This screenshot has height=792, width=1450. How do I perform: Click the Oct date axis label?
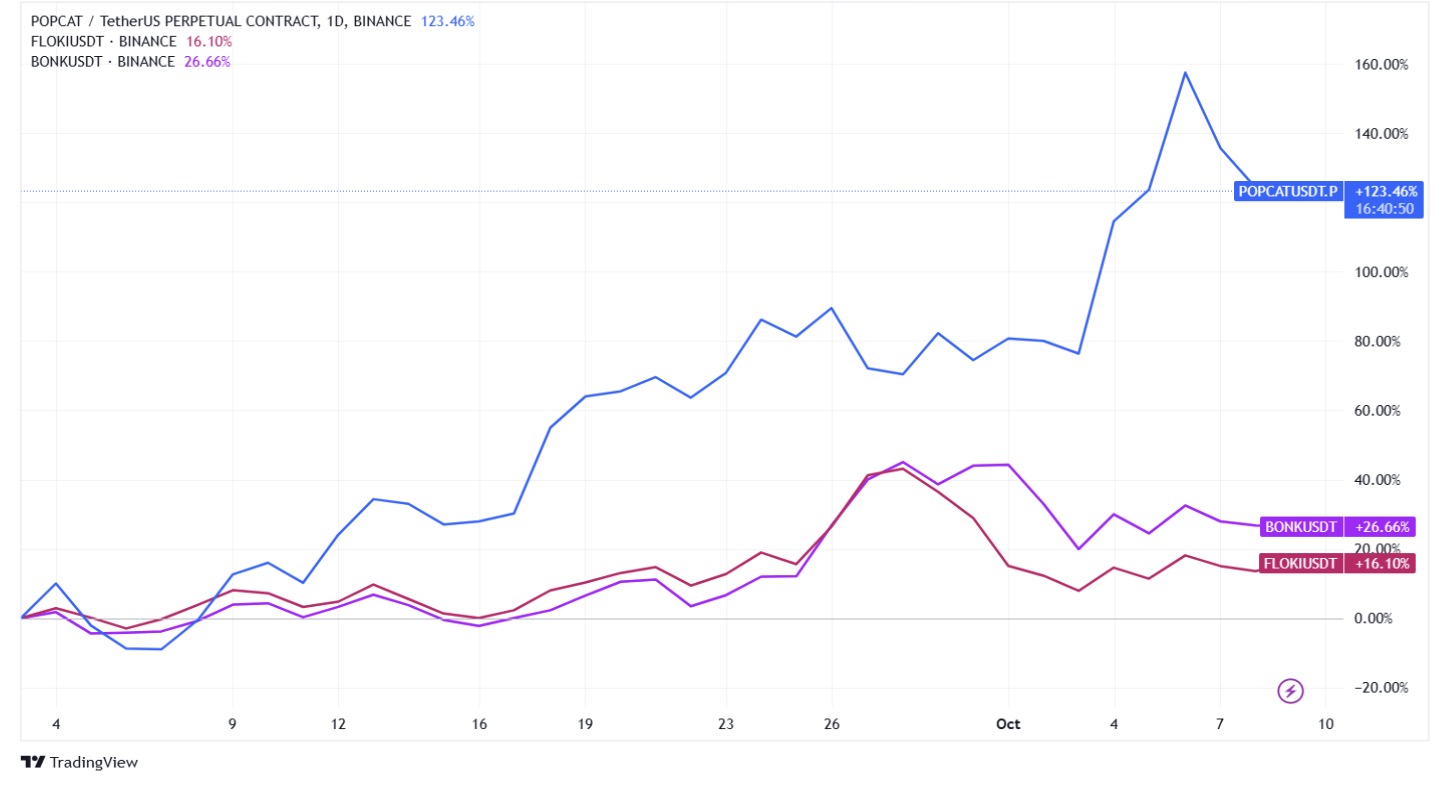click(1008, 724)
